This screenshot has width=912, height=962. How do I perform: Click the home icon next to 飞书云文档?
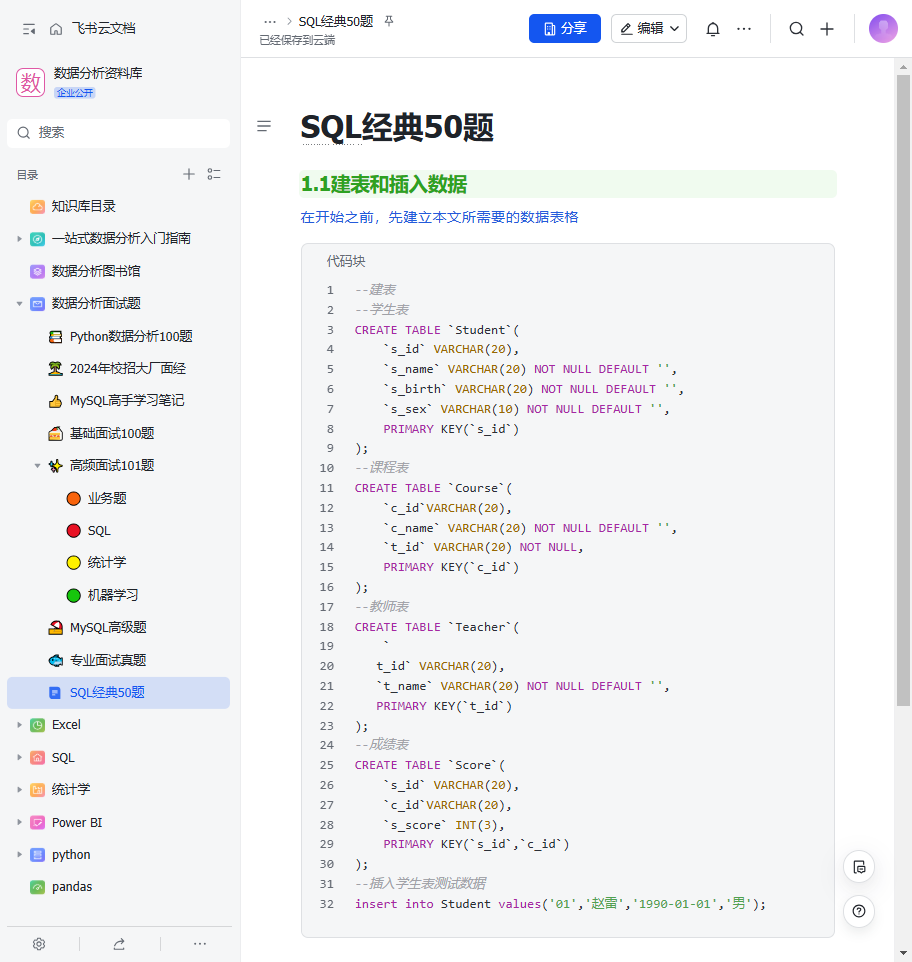tap(57, 28)
